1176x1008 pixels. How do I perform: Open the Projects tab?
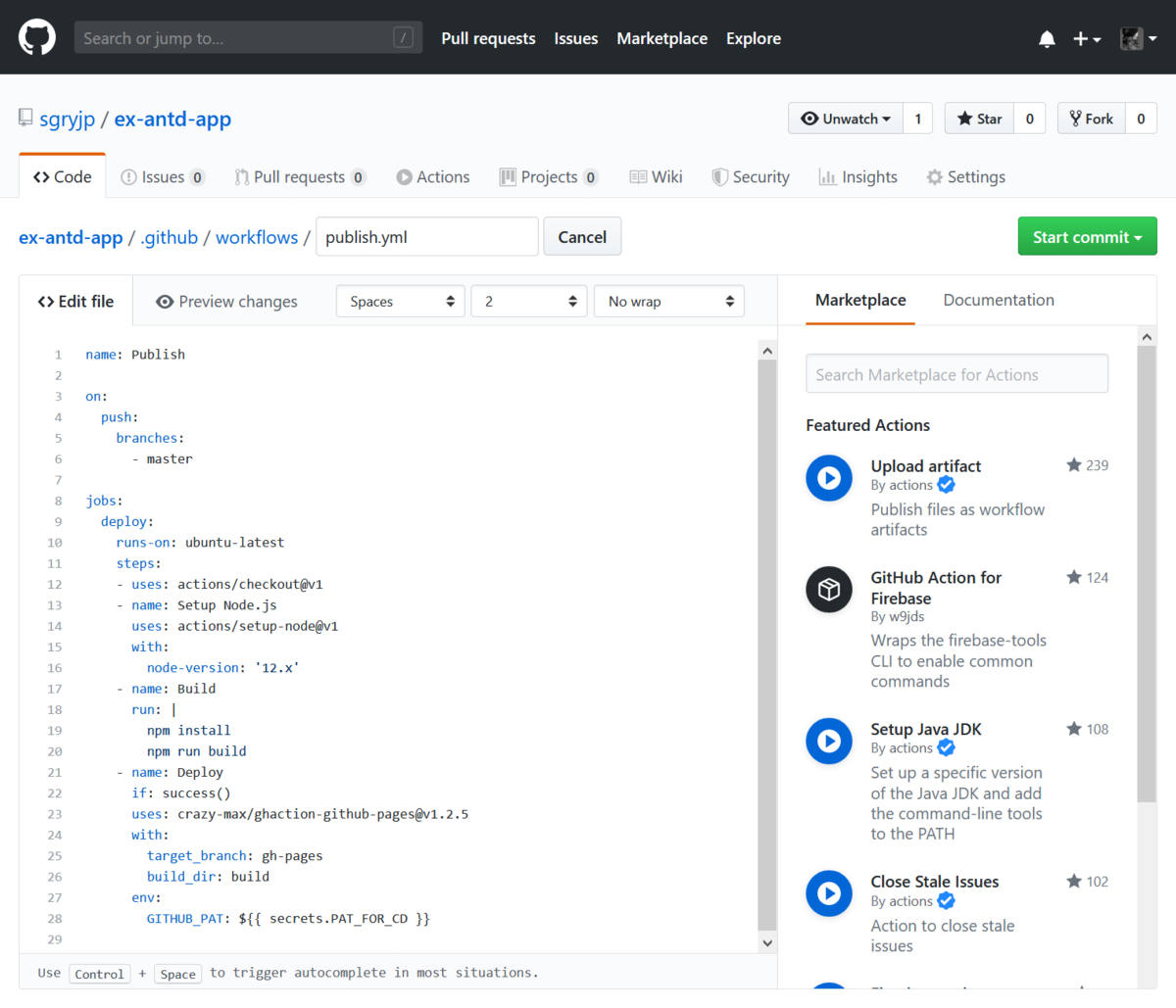tap(549, 177)
